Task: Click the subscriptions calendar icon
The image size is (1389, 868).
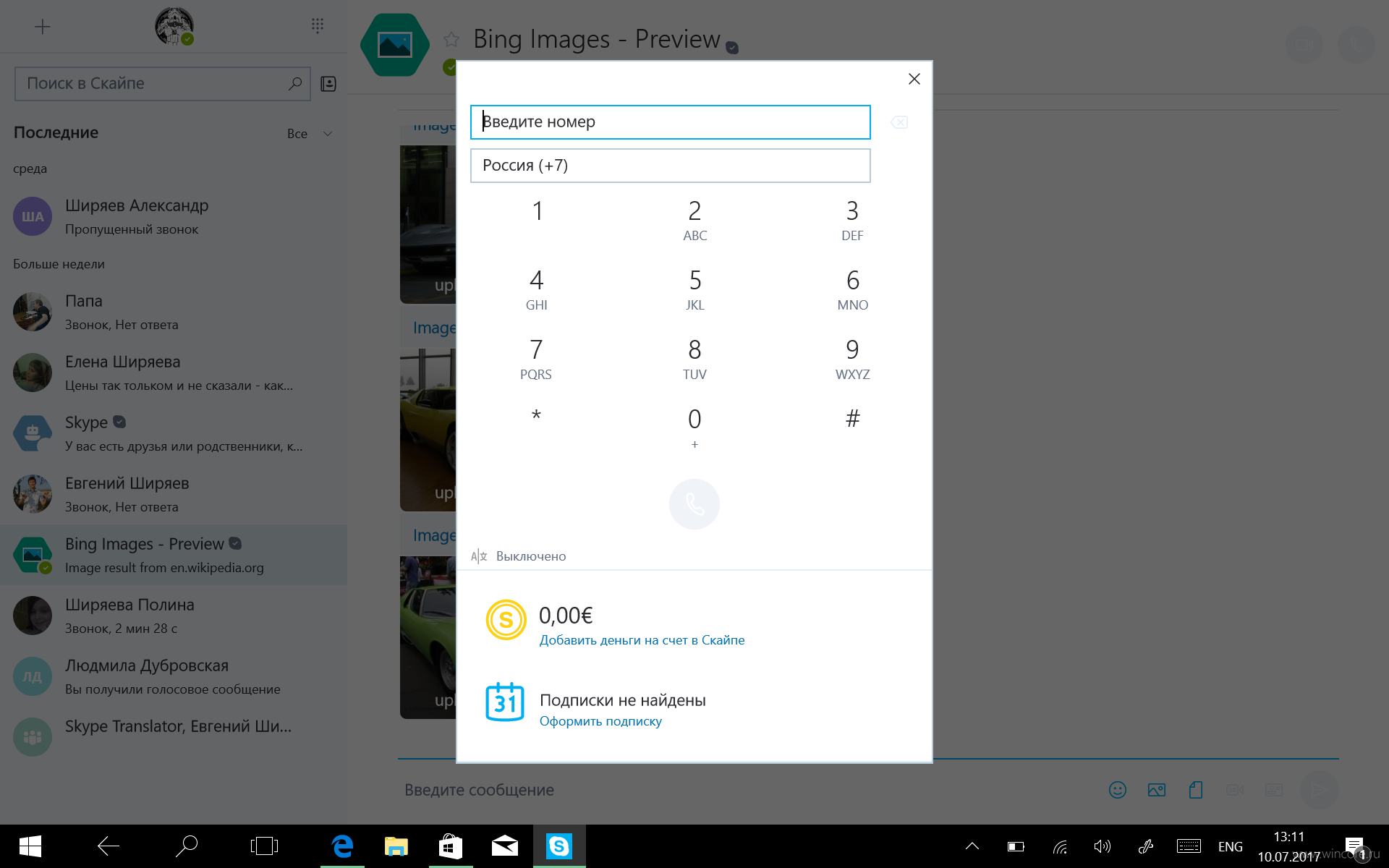Action: click(504, 702)
